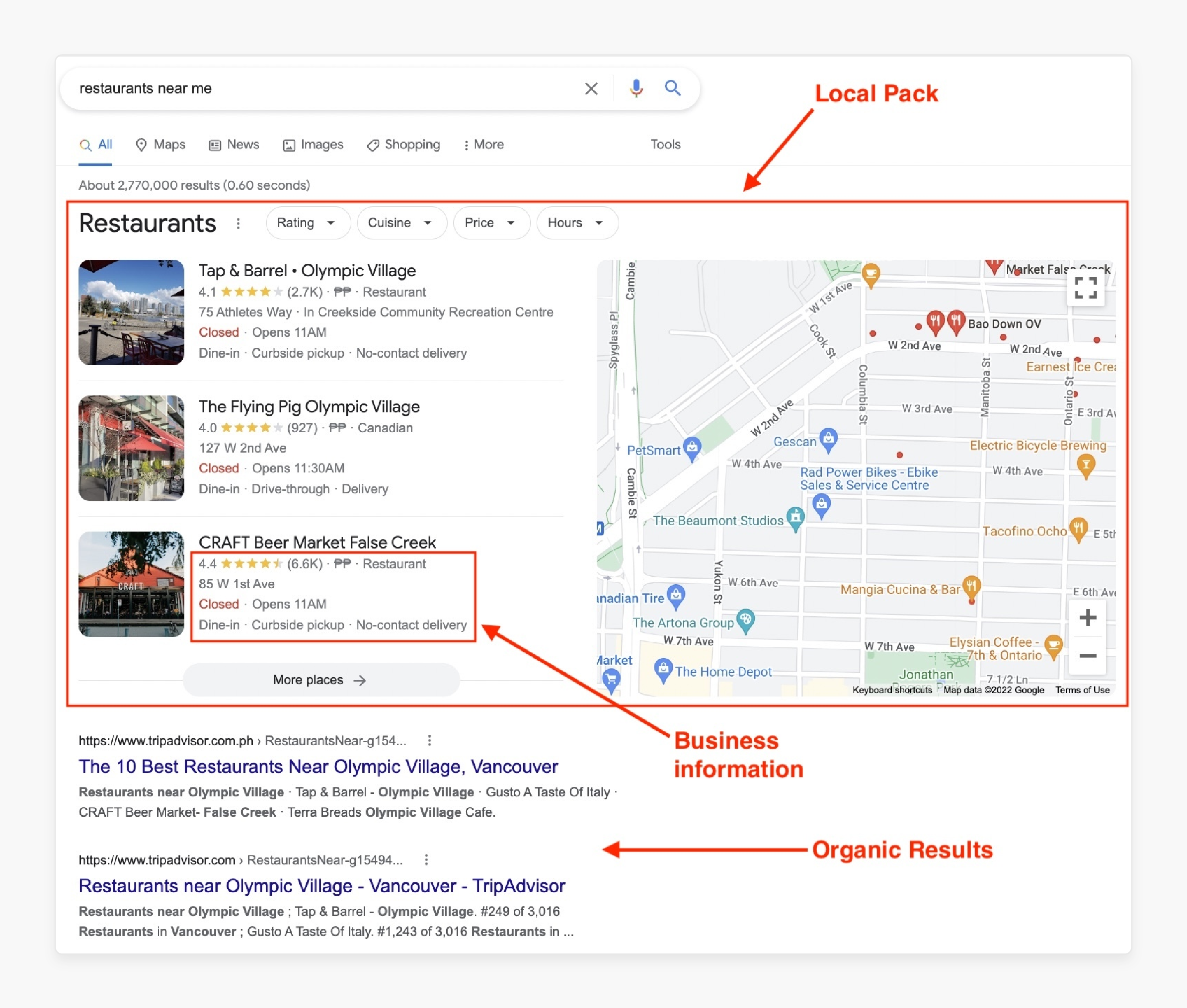Click the Elysian Coffee cafe pin
1187x1008 pixels.
(1053, 646)
